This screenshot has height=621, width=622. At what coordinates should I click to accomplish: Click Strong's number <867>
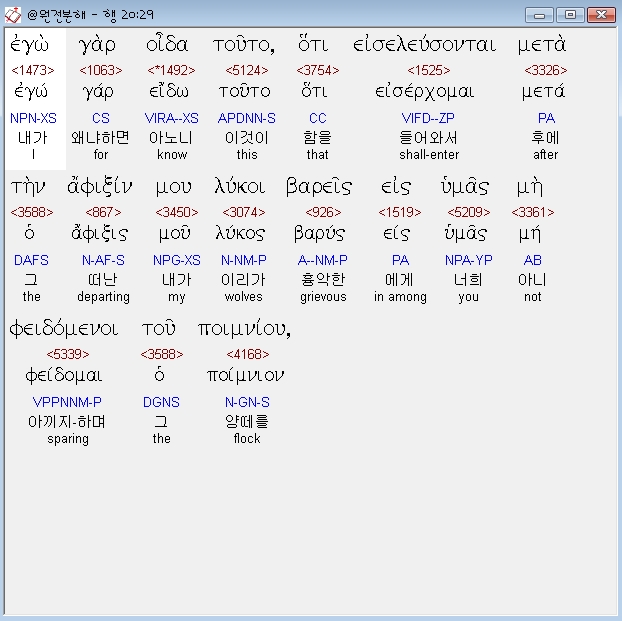tap(103, 212)
